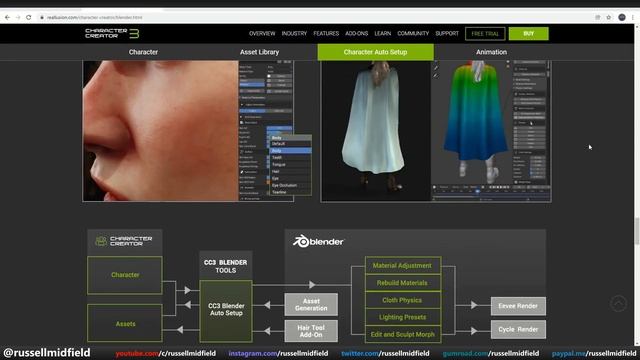
Task: Click the Character Creator 3 logo
Action: [x=112, y=33]
